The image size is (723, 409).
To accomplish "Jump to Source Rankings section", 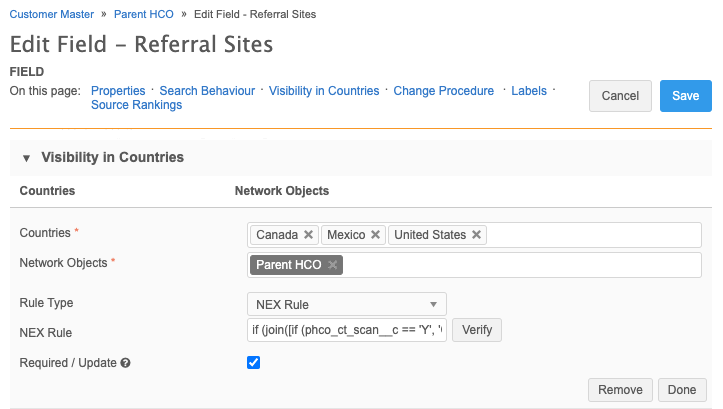I will click(x=136, y=105).
